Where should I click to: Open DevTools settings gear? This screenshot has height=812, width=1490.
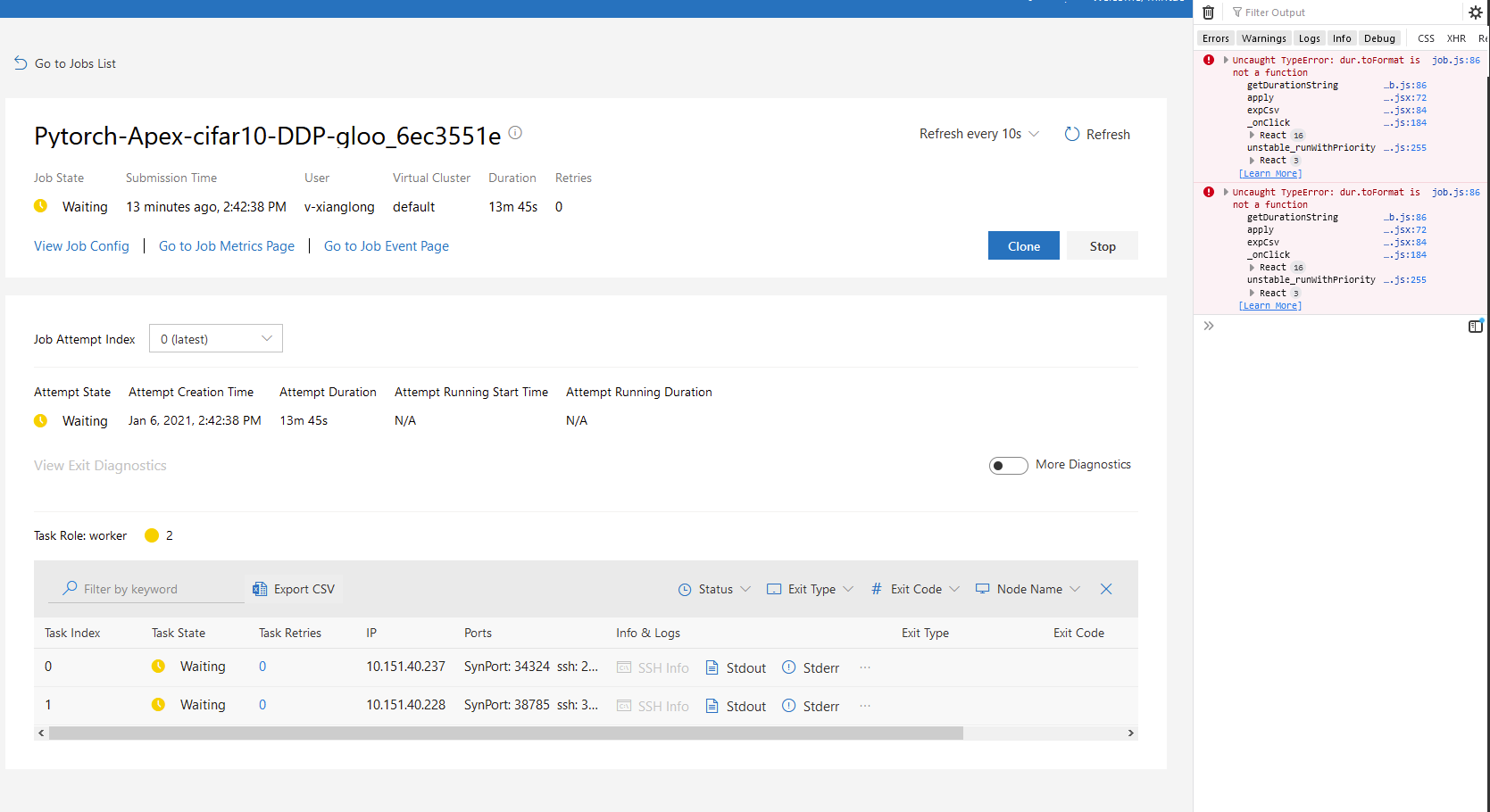[x=1475, y=12]
